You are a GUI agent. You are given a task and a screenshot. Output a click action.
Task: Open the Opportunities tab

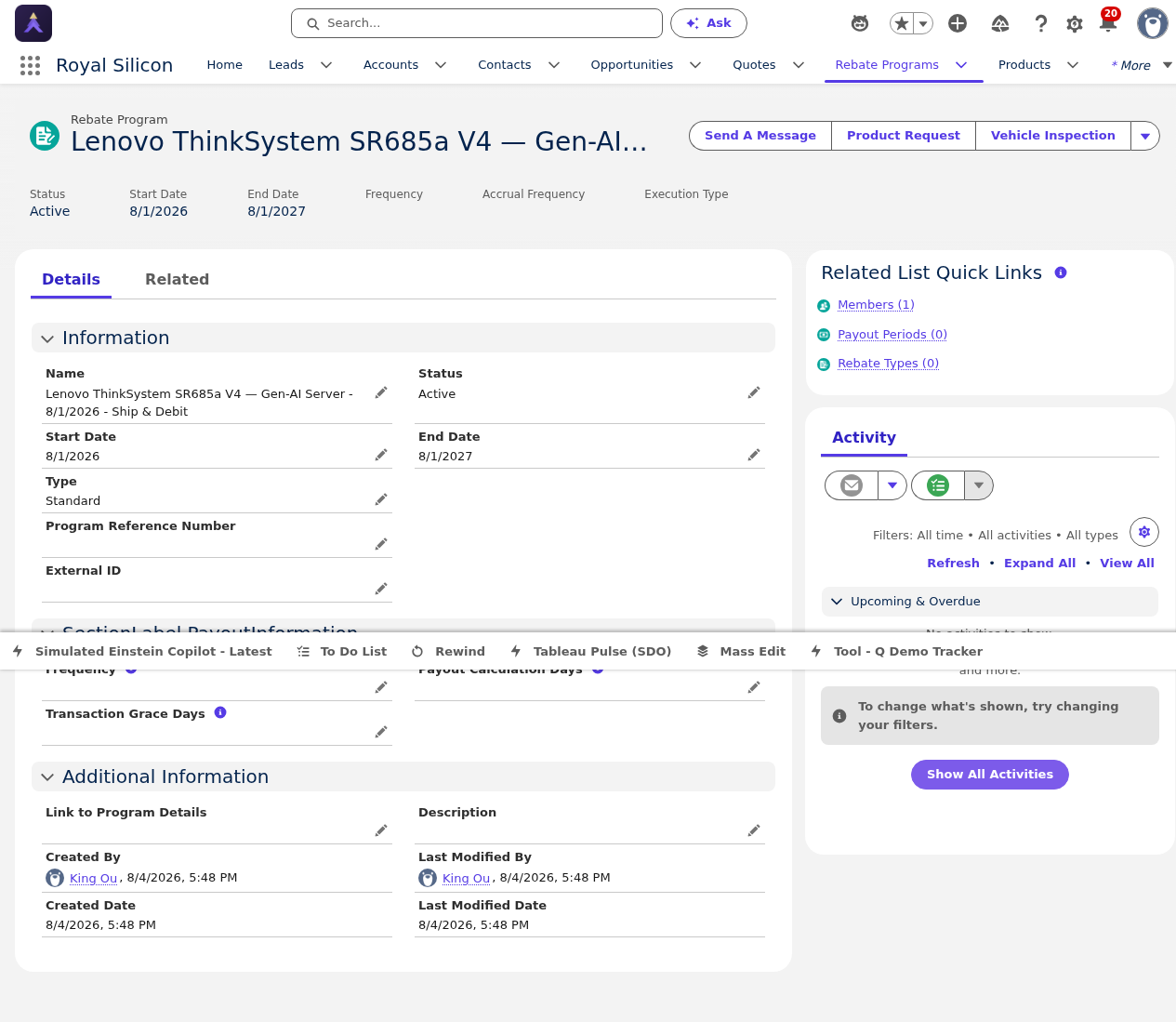632,65
